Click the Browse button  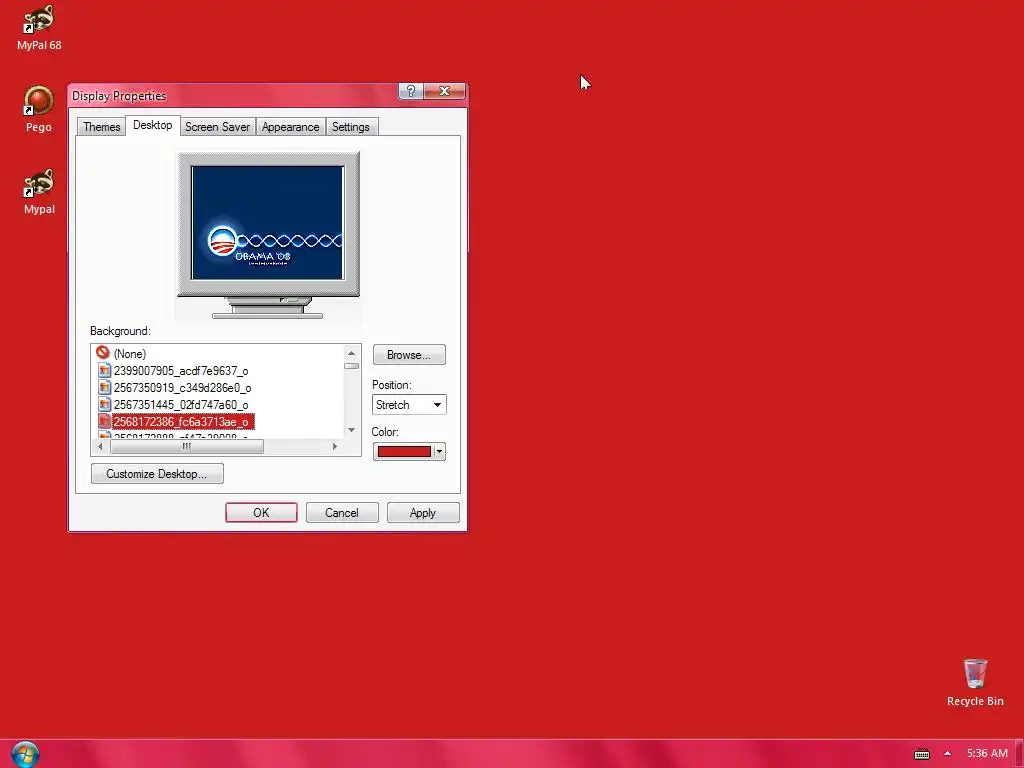pyautogui.click(x=409, y=355)
